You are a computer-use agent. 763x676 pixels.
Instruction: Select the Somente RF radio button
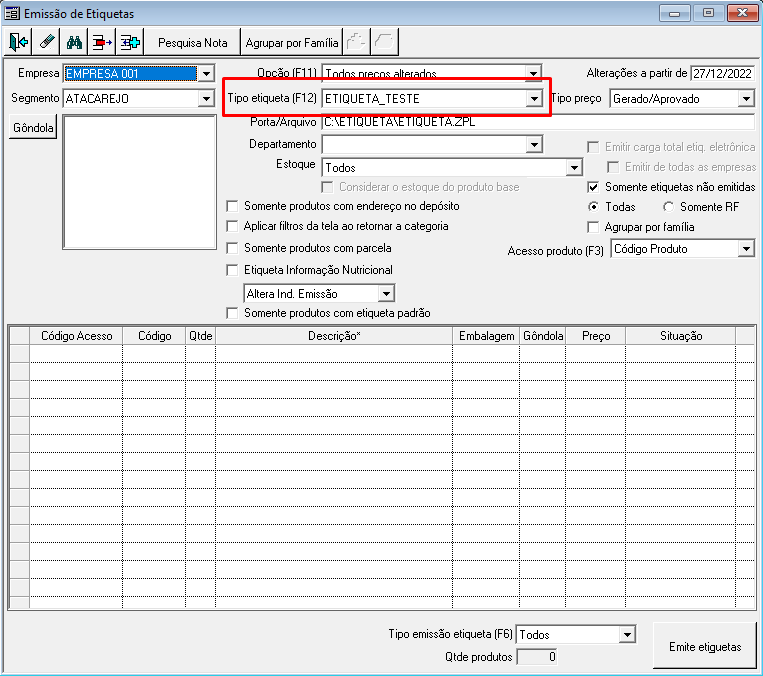click(669, 207)
